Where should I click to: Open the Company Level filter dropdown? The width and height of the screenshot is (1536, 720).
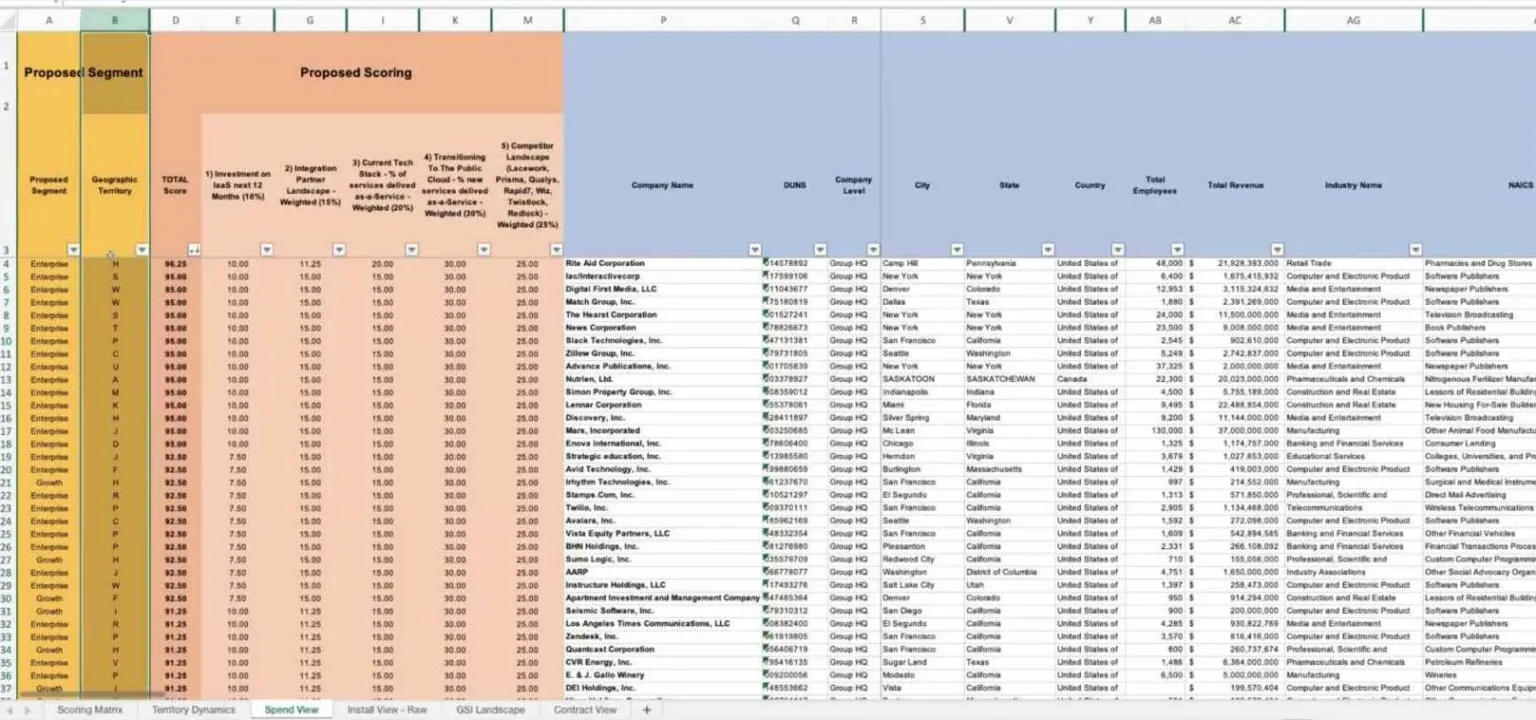[873, 249]
